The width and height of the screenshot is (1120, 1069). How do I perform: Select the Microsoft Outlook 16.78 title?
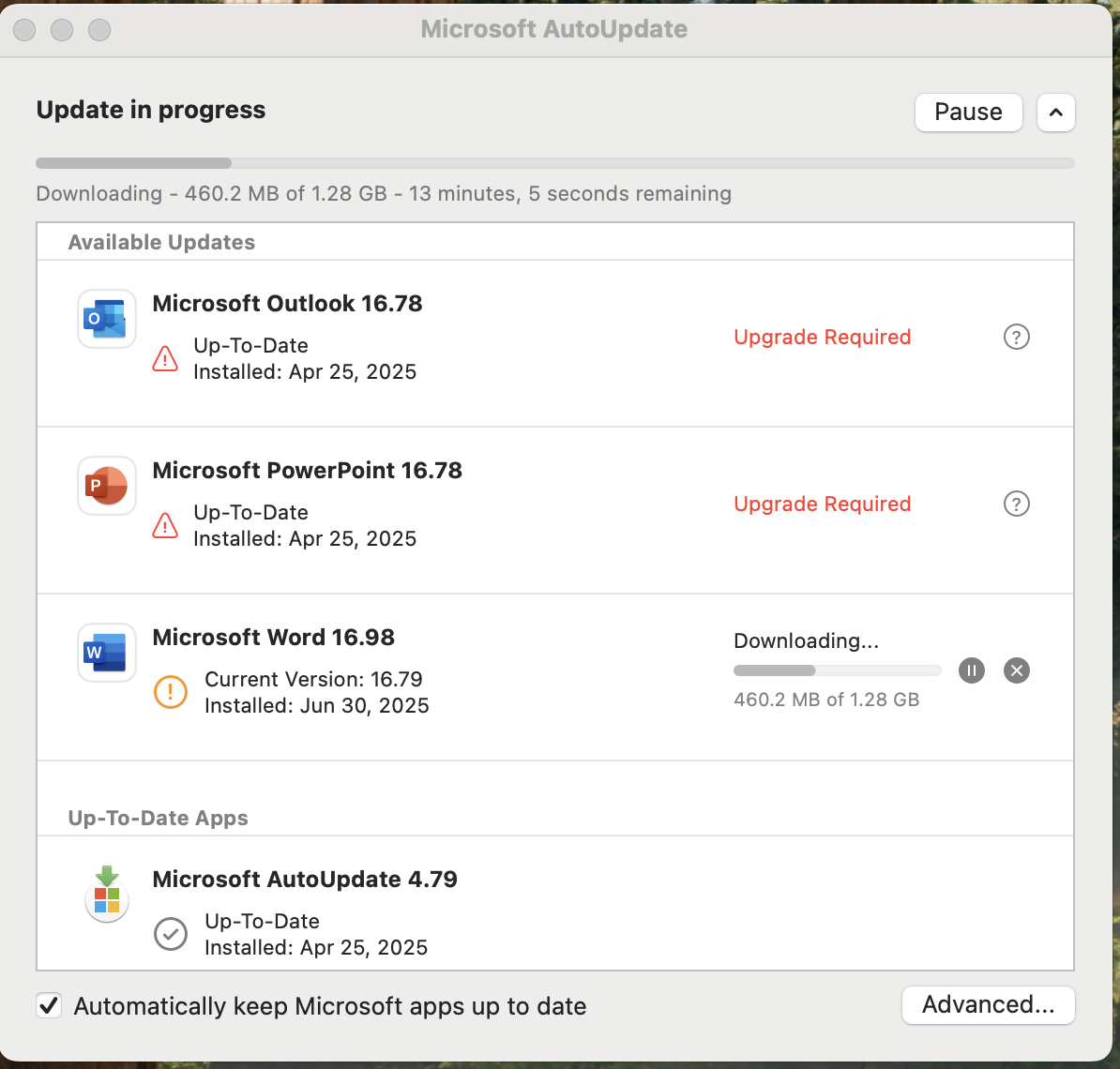(x=287, y=304)
